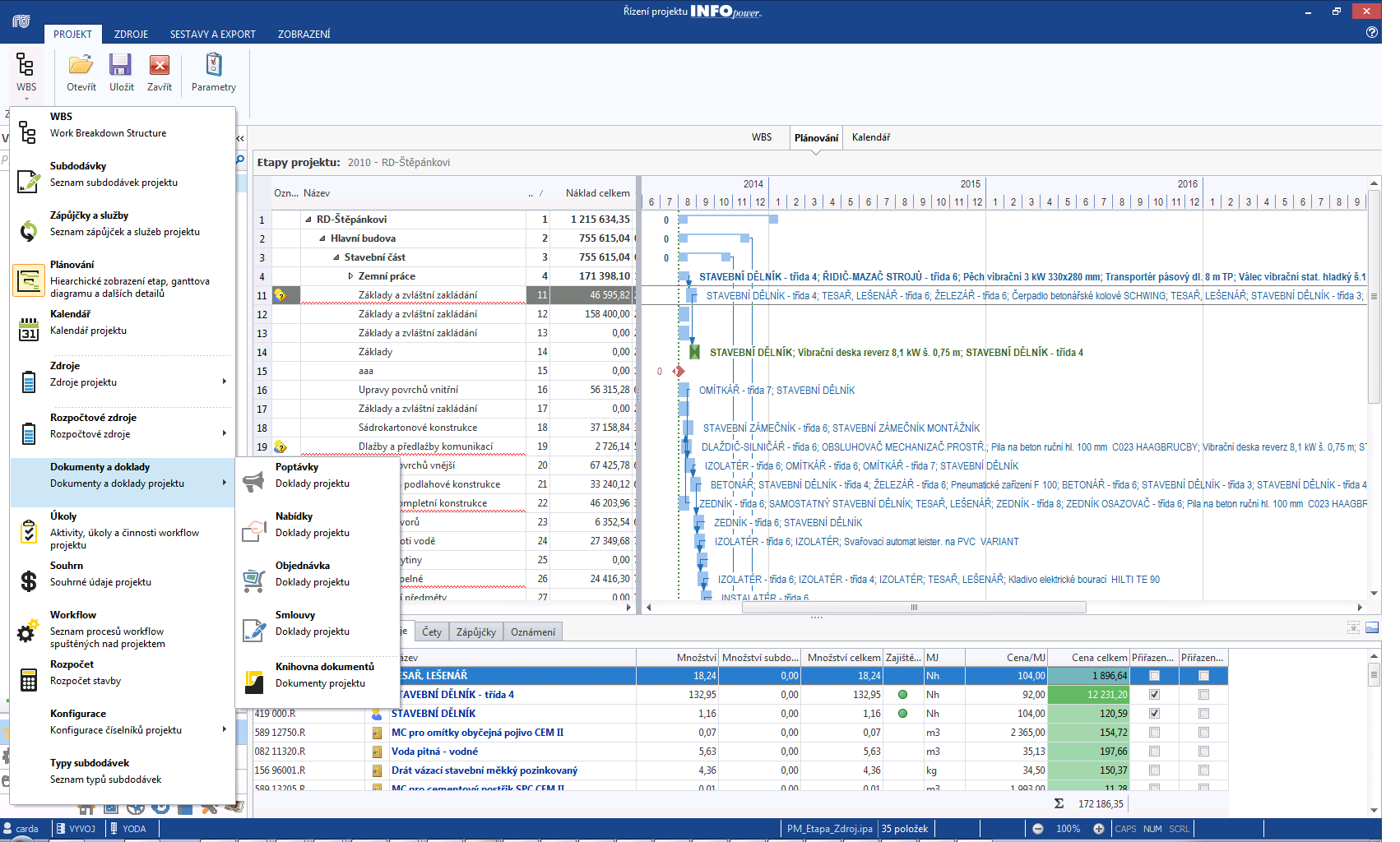
Task: Uncheck Přiřazen box for STAVEBNÍ DĚLNÍK třída 4
Action: (x=1154, y=695)
